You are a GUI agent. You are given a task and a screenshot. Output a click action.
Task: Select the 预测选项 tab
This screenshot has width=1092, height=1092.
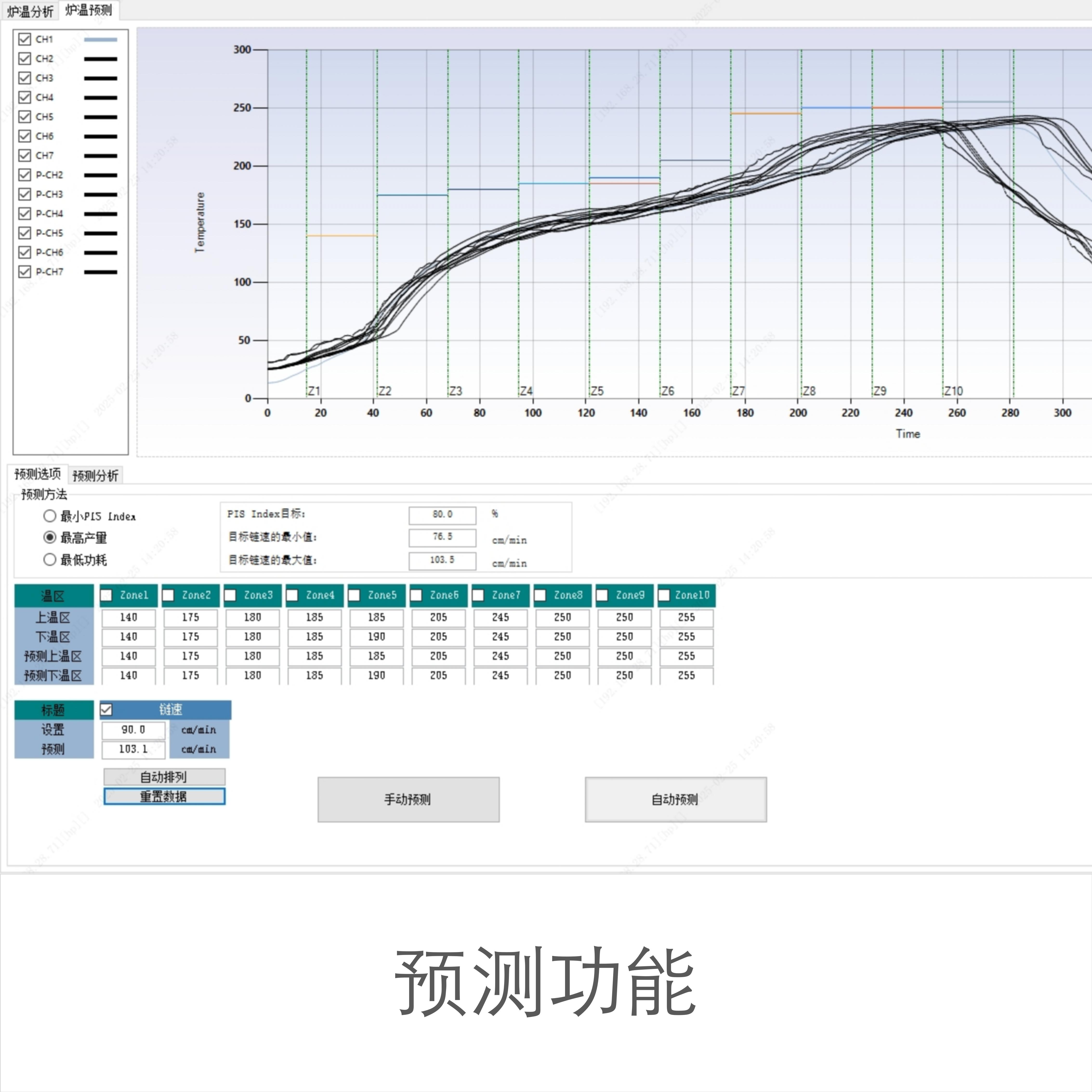tap(37, 474)
